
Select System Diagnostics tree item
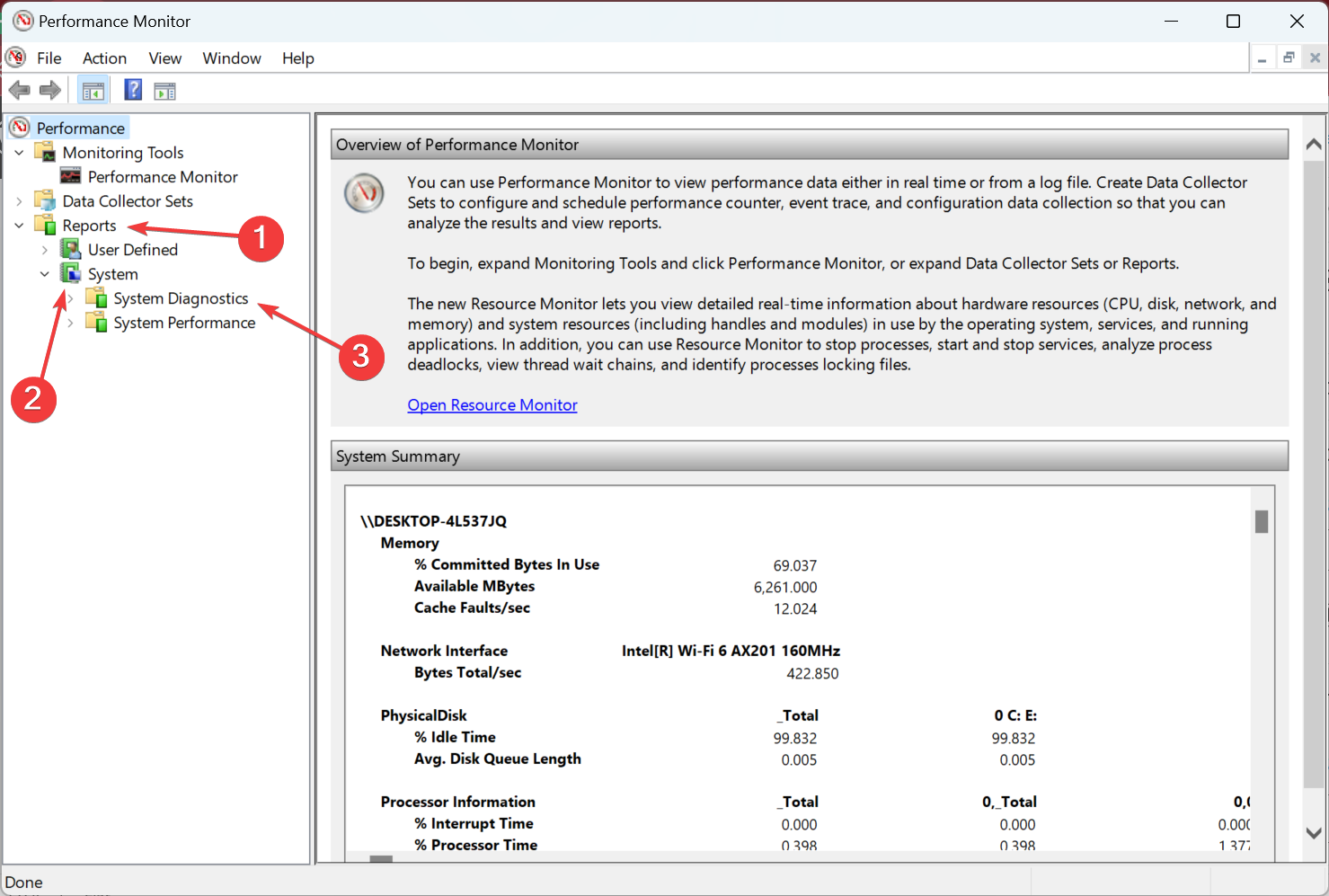tap(181, 298)
